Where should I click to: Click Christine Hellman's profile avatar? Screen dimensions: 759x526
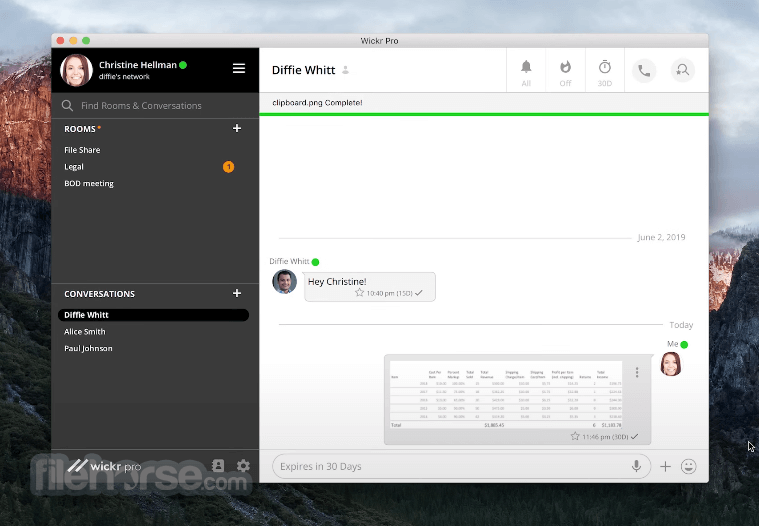(76, 70)
